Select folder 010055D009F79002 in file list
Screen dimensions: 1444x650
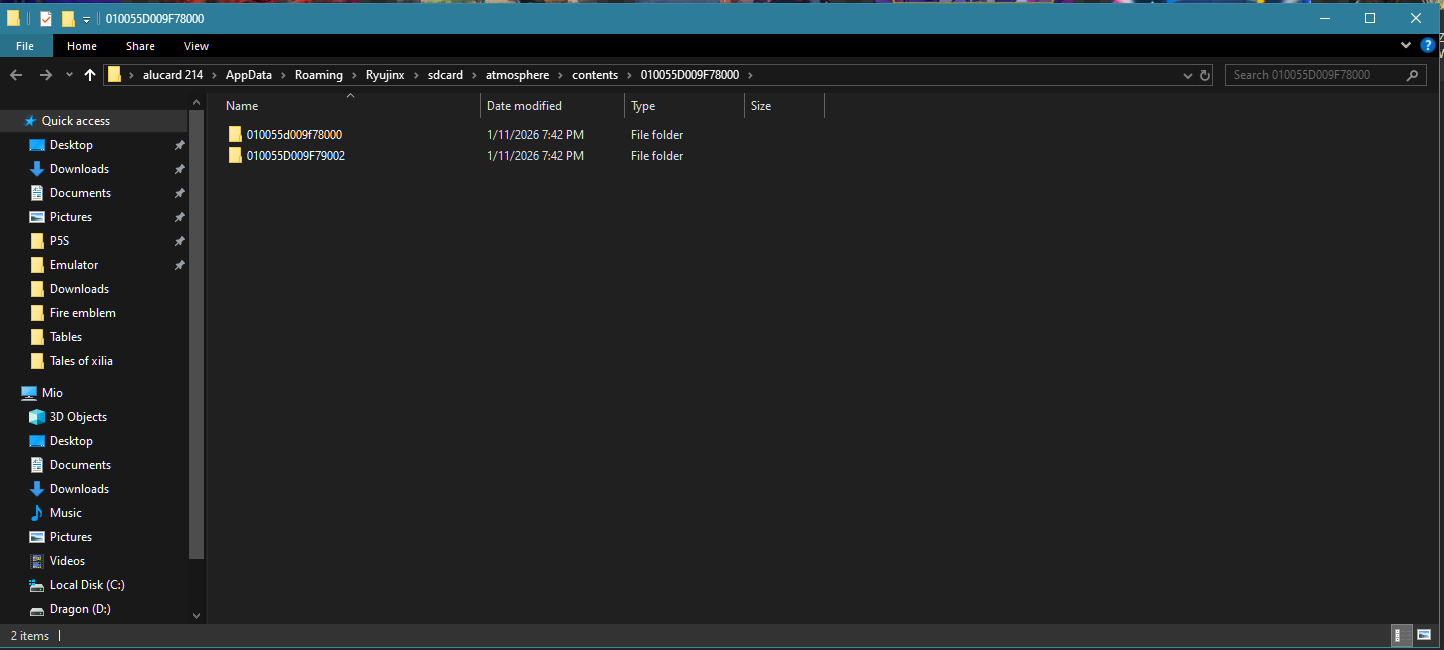pos(295,156)
